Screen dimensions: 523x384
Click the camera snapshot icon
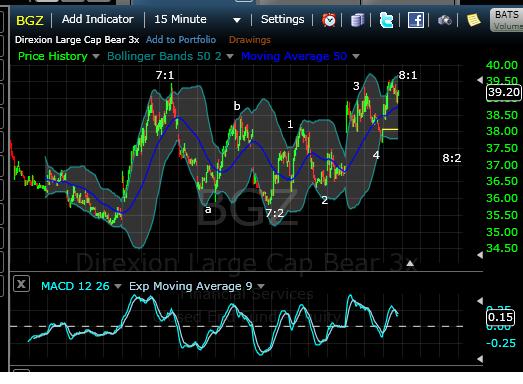pyautogui.click(x=444, y=20)
